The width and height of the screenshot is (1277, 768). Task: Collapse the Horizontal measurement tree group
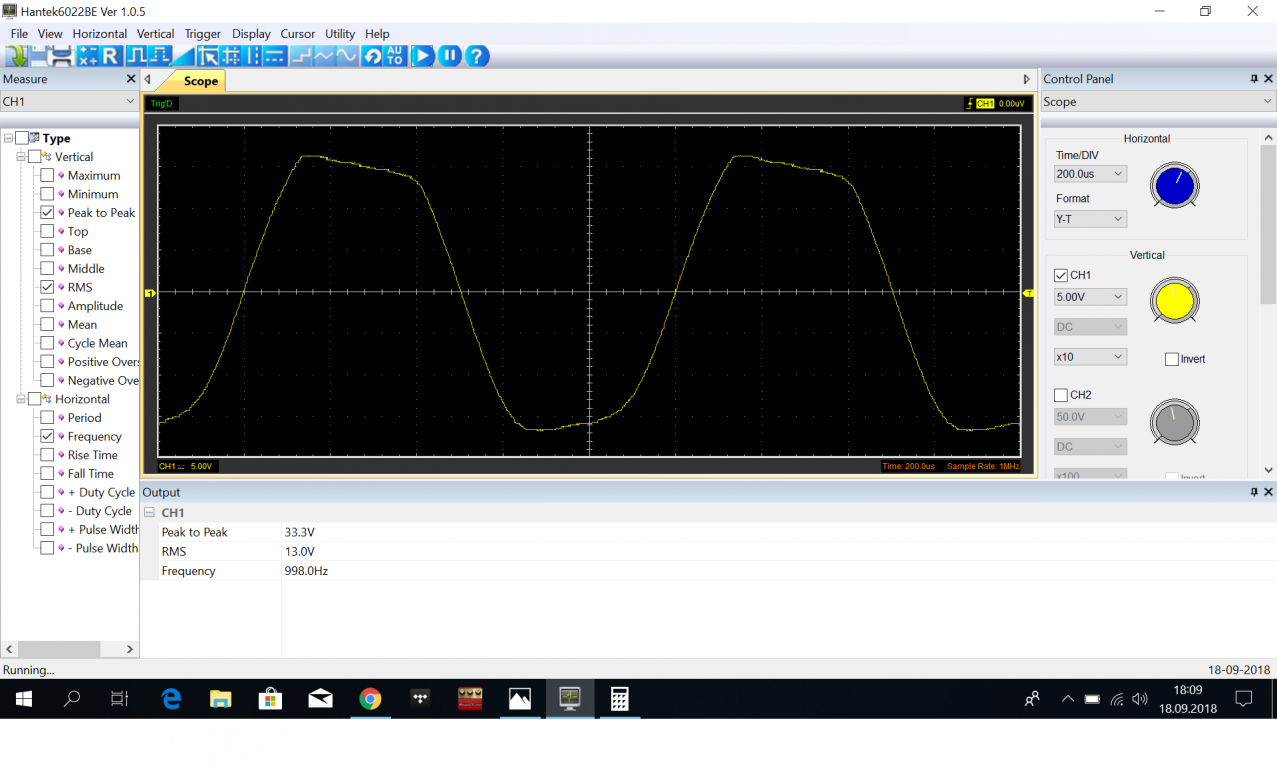coord(21,399)
